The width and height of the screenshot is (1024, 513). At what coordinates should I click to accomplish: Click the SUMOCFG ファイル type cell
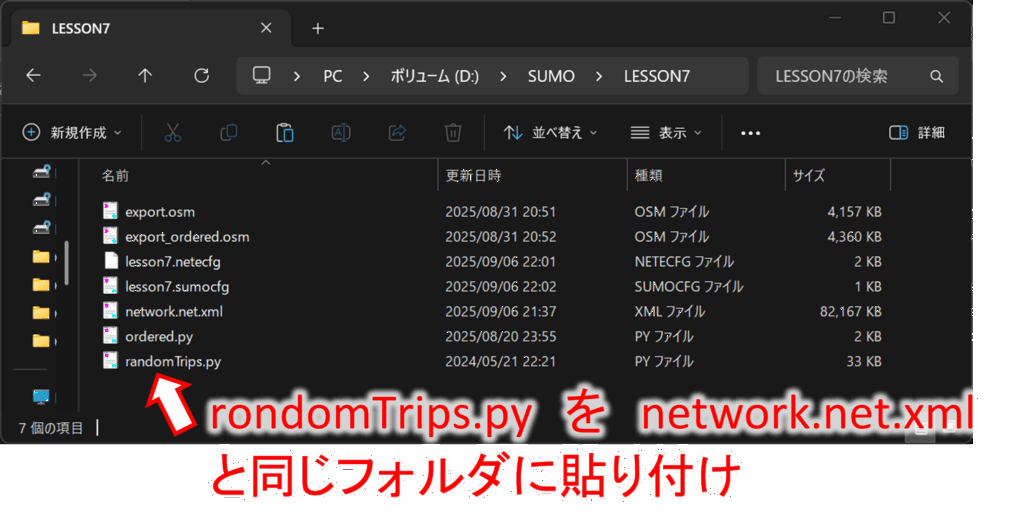pos(689,287)
